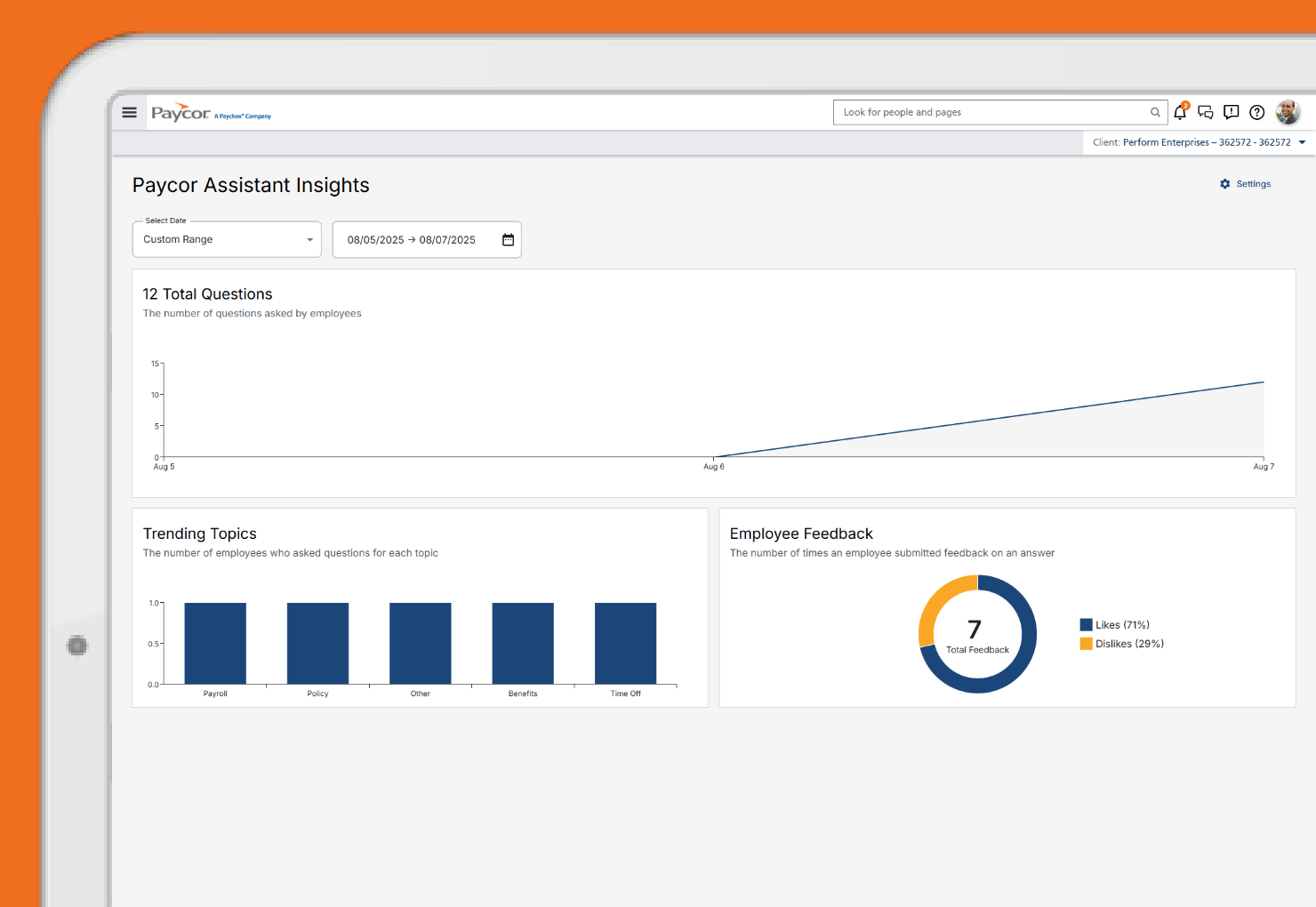Click the Other bar in Trending Topics
This screenshot has width=1316, height=907.
[x=421, y=644]
